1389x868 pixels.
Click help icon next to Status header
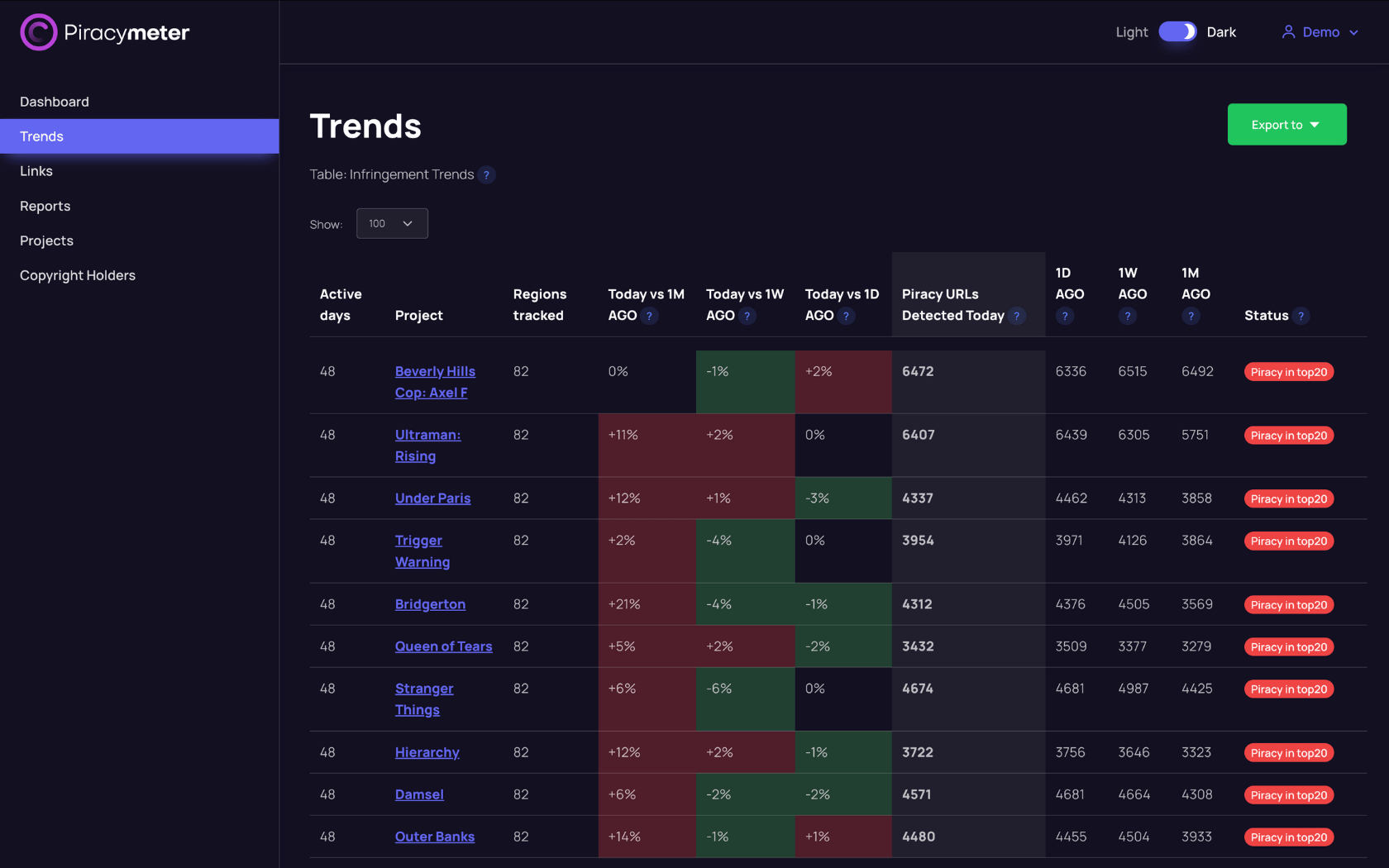1301,316
